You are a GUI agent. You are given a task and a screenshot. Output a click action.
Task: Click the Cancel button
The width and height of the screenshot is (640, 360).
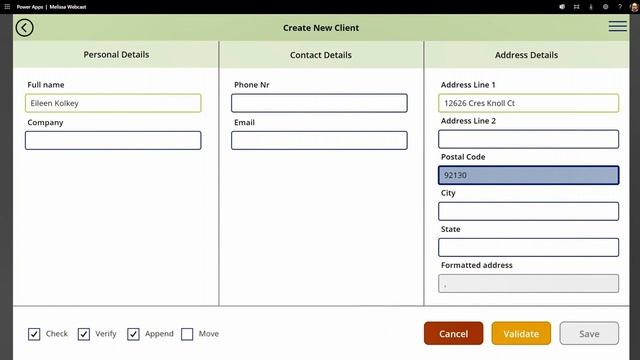point(453,333)
